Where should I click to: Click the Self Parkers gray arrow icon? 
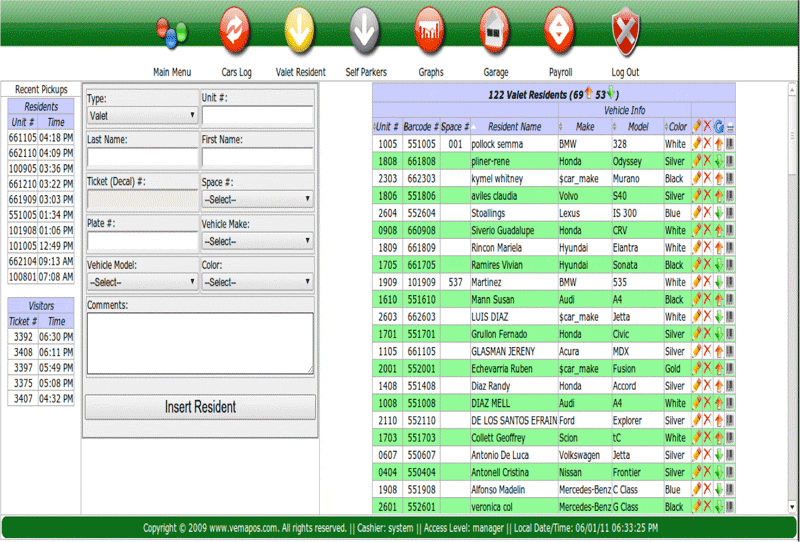[x=366, y=30]
